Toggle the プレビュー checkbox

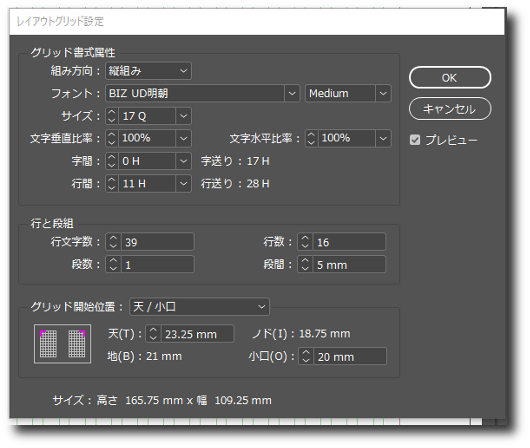[x=415, y=140]
